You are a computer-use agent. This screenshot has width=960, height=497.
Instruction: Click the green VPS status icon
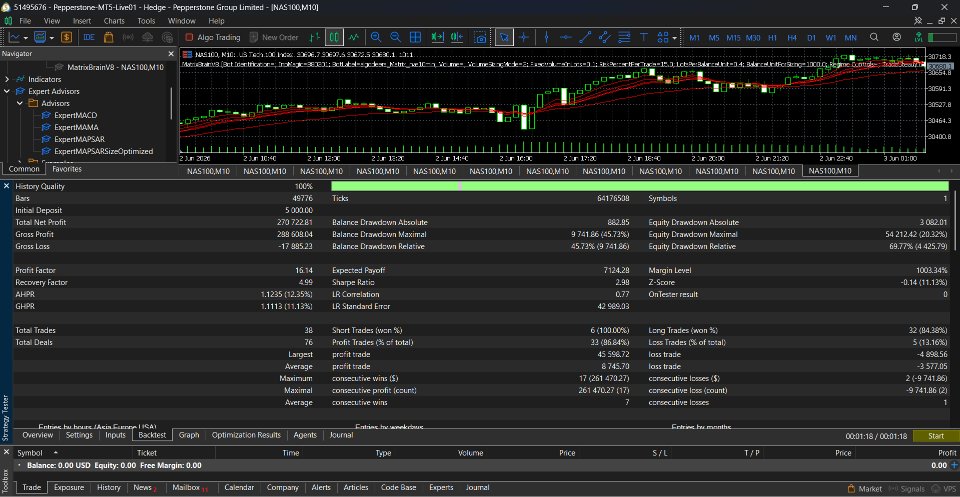(x=918, y=37)
